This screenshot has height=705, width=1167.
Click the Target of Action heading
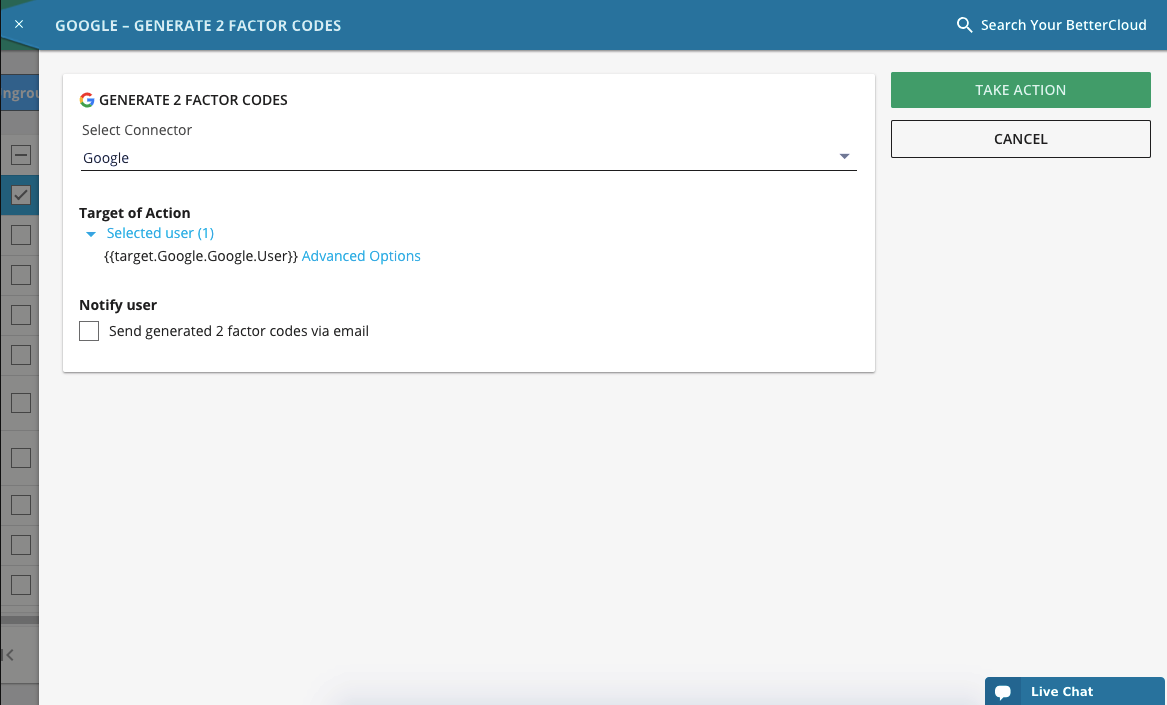click(135, 213)
